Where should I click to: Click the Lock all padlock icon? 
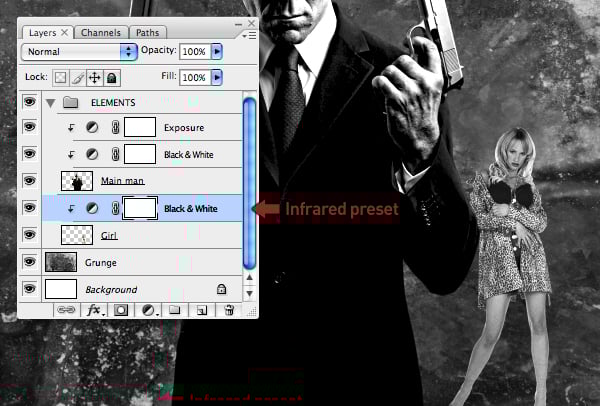111,78
